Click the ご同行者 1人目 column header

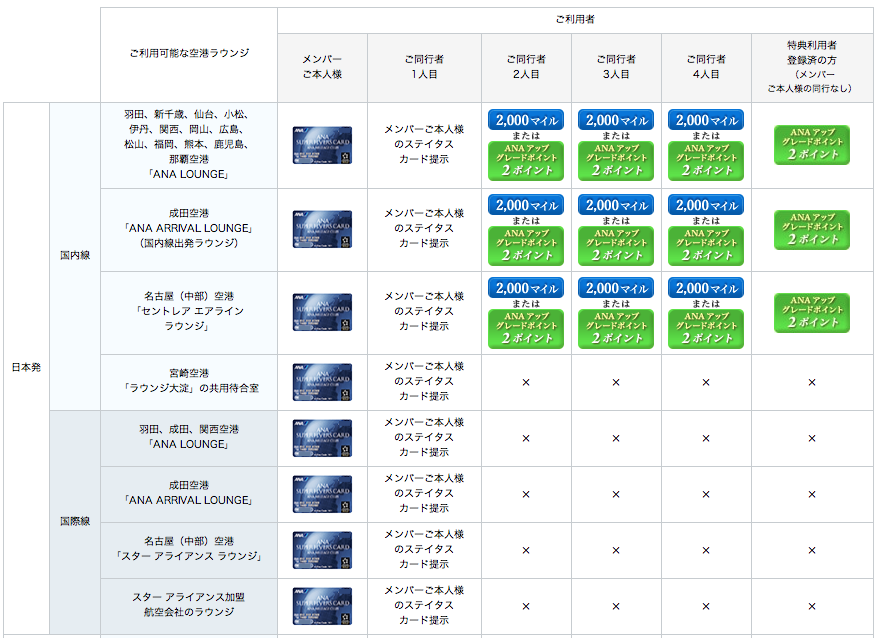coord(424,67)
